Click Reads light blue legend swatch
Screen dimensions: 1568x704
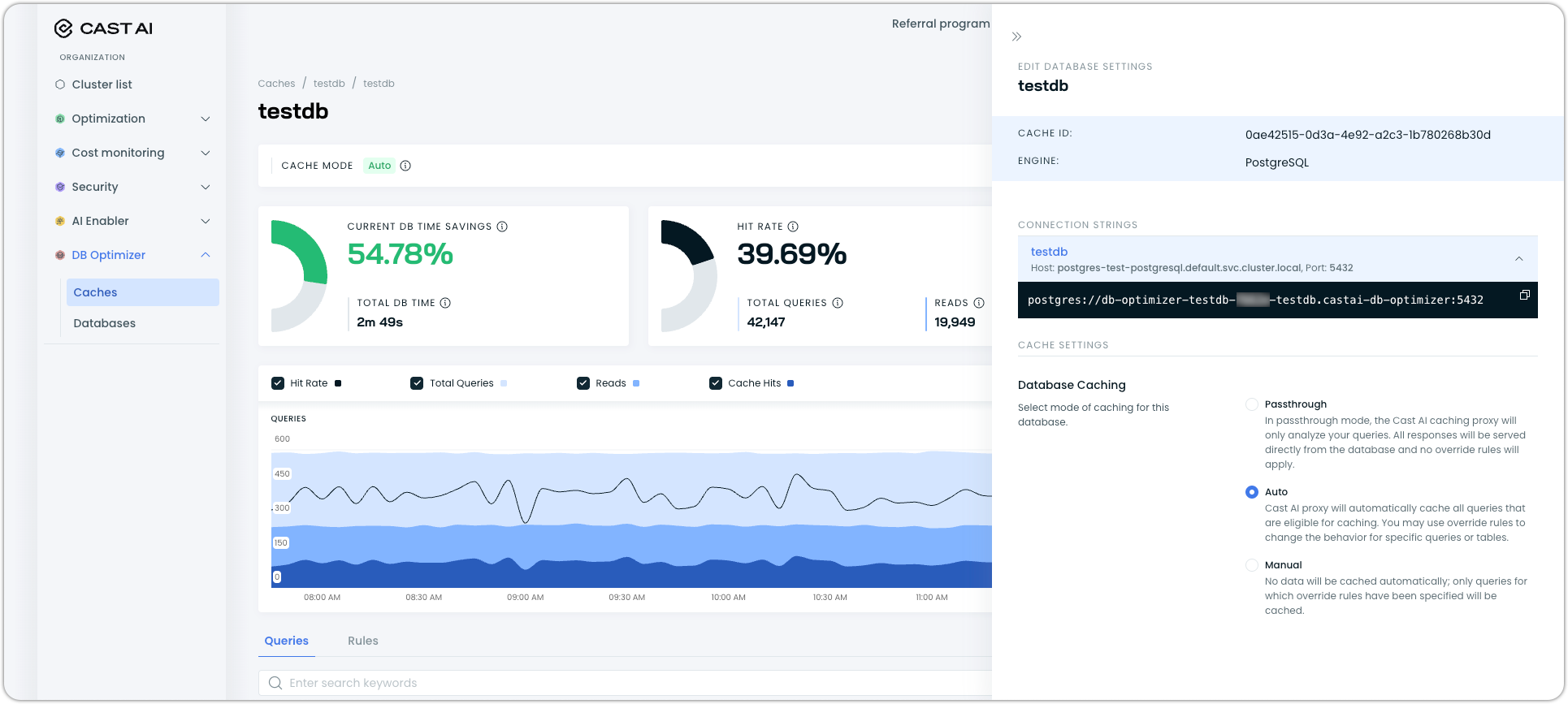coord(636,383)
